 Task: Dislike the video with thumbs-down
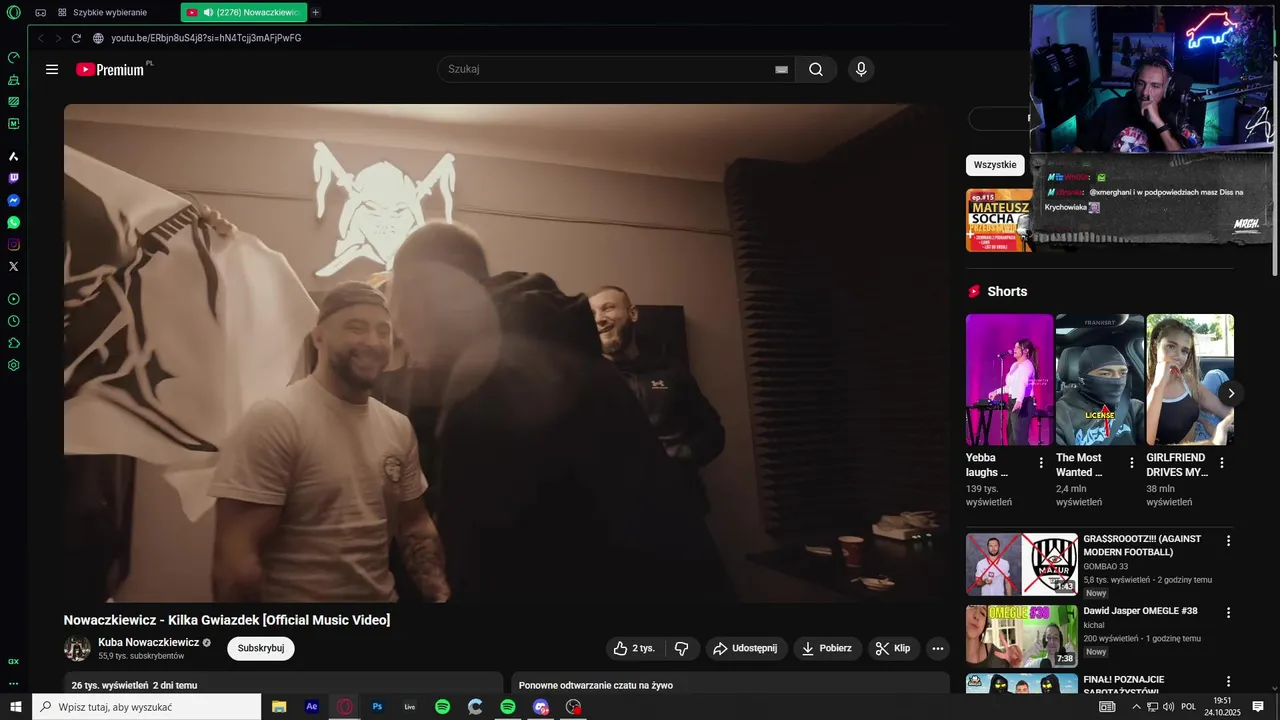(x=682, y=648)
